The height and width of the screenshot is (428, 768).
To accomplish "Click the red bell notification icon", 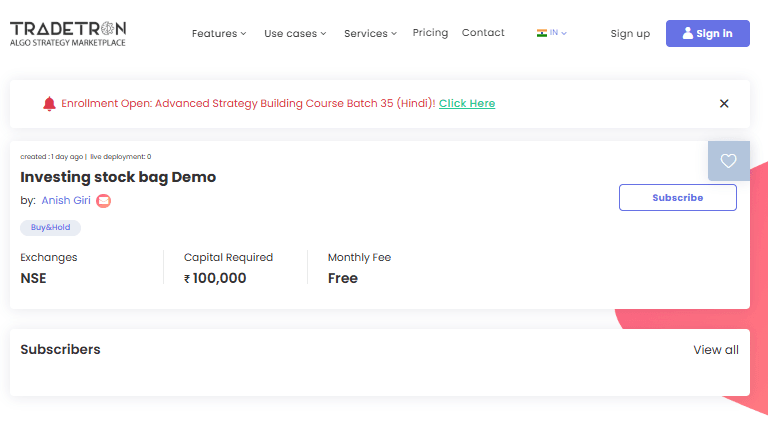I will pyautogui.click(x=49, y=104).
